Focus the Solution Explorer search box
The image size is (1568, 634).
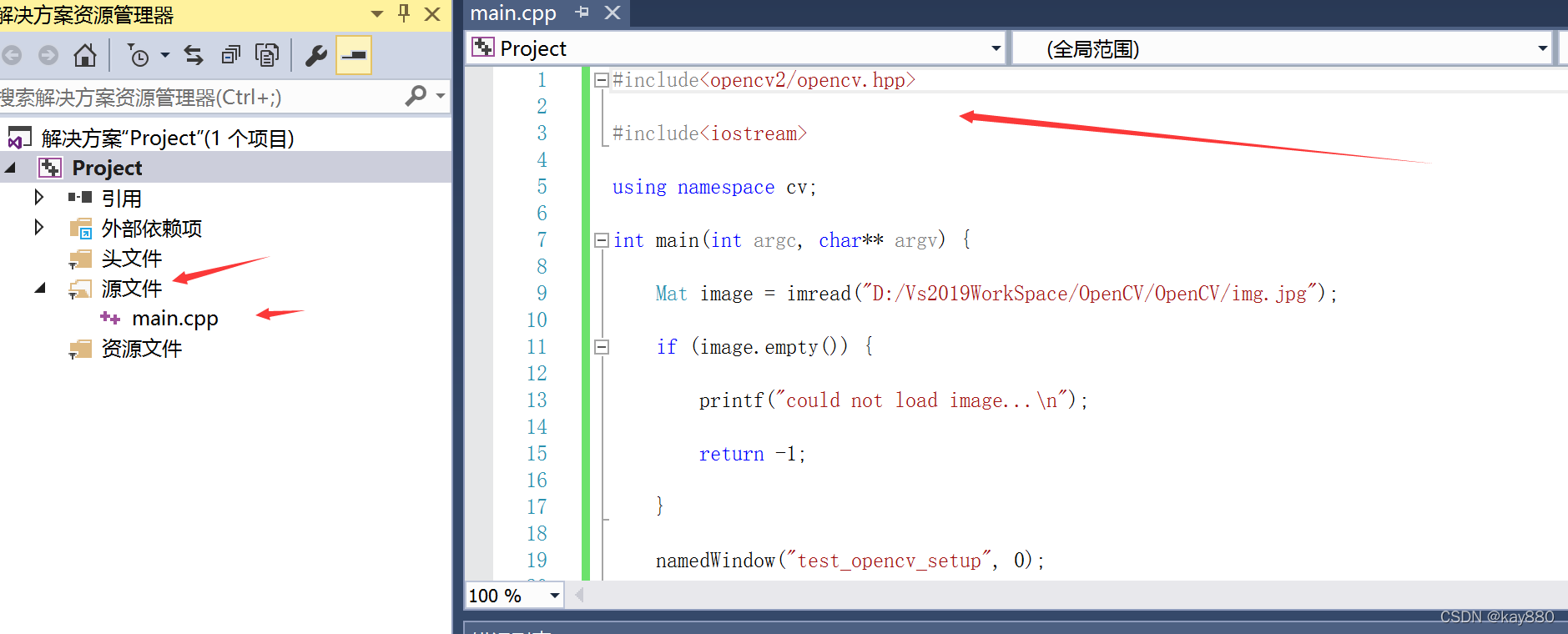pyautogui.click(x=200, y=97)
